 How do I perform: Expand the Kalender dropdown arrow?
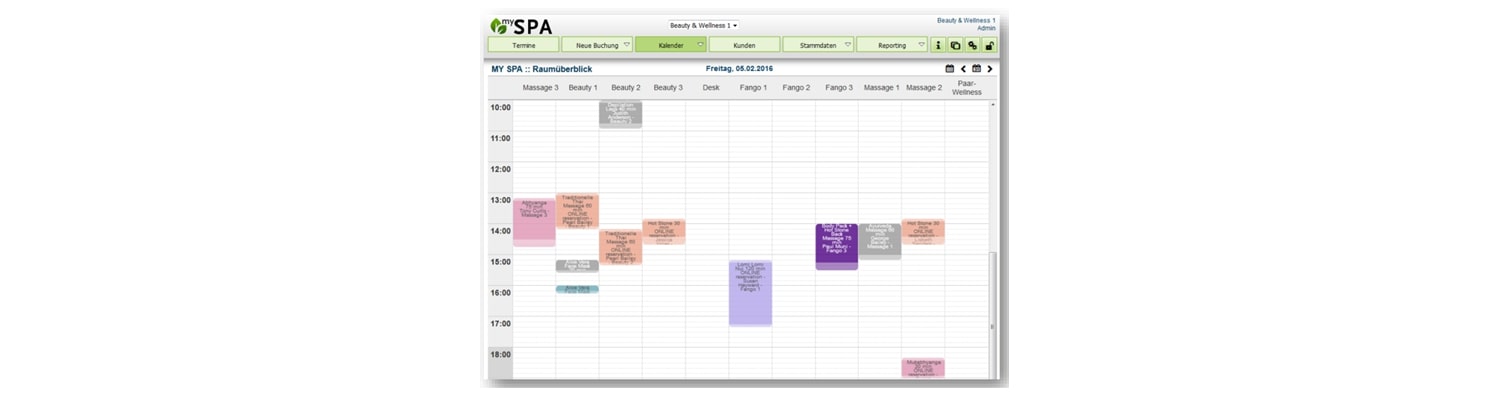(701, 45)
